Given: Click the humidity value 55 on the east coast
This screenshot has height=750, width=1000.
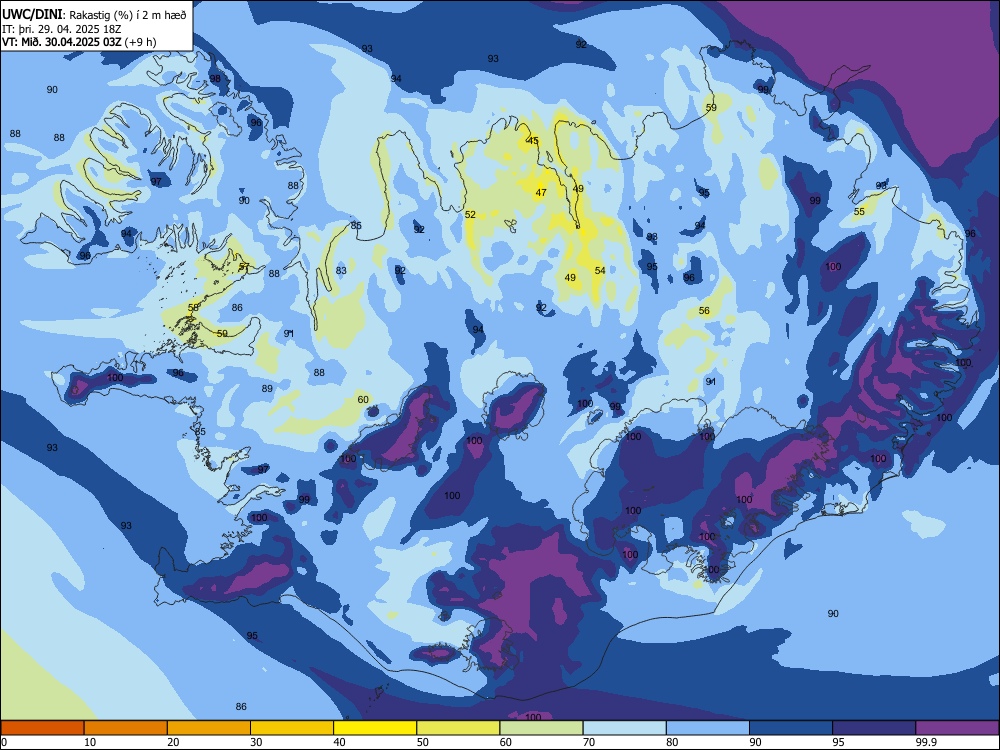Looking at the screenshot, I should (859, 212).
